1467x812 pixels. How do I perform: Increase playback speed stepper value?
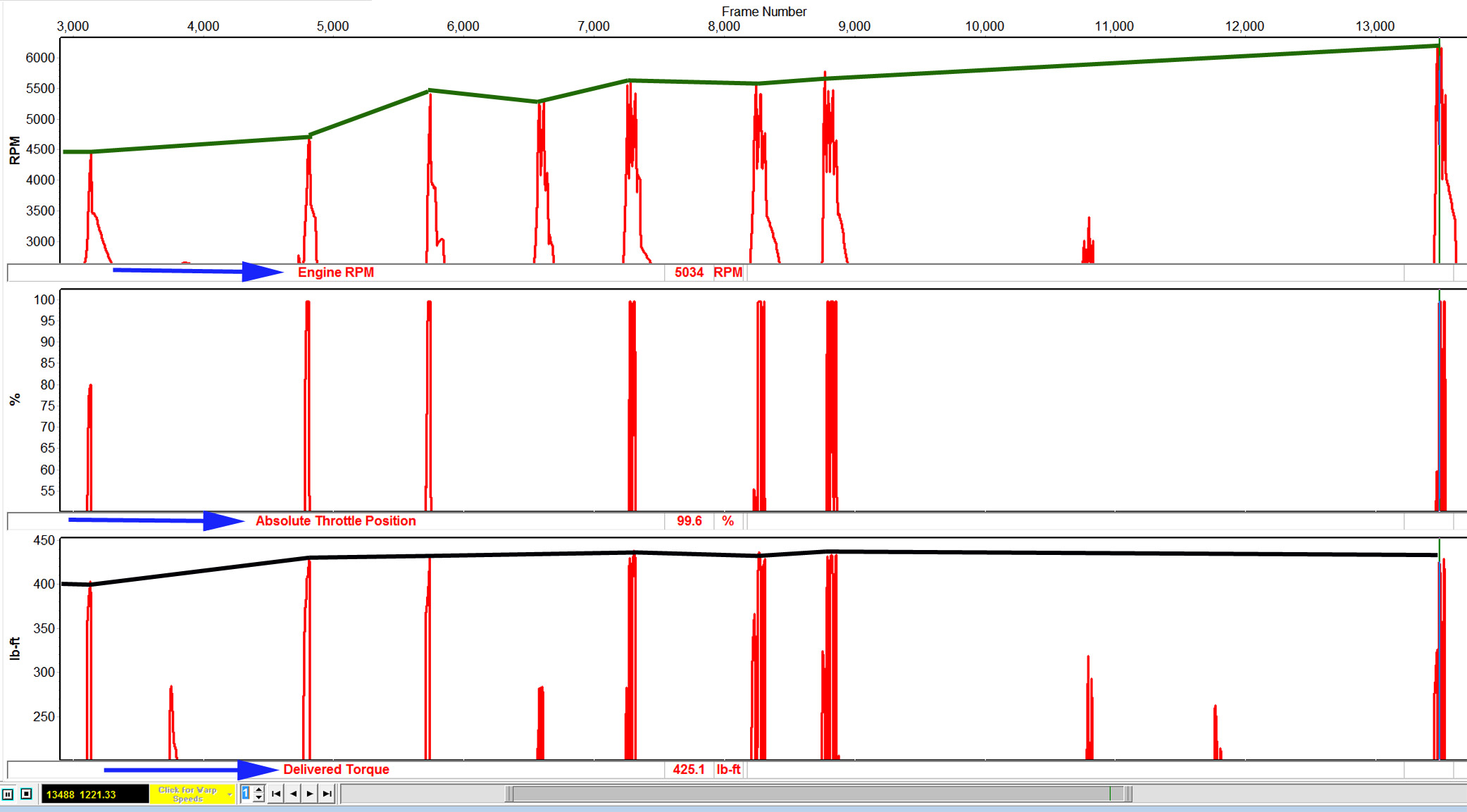[x=259, y=789]
